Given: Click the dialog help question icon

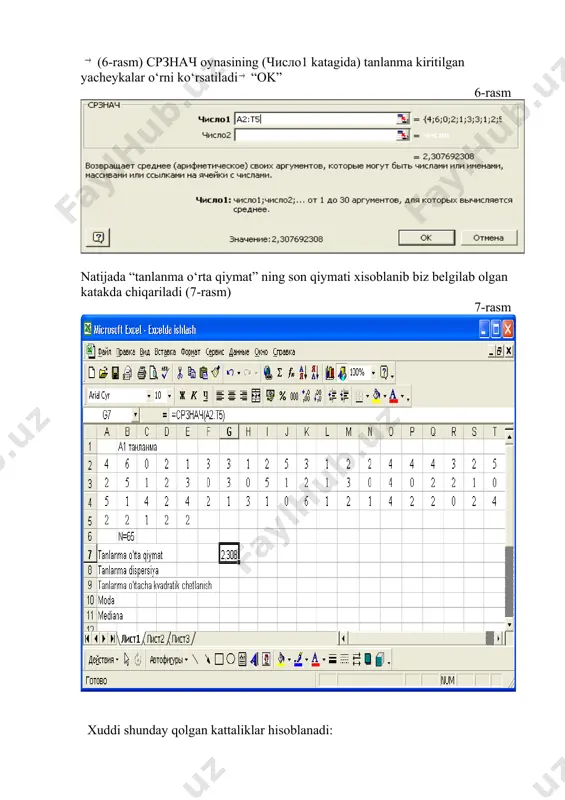Looking at the screenshot, I should tap(98, 238).
